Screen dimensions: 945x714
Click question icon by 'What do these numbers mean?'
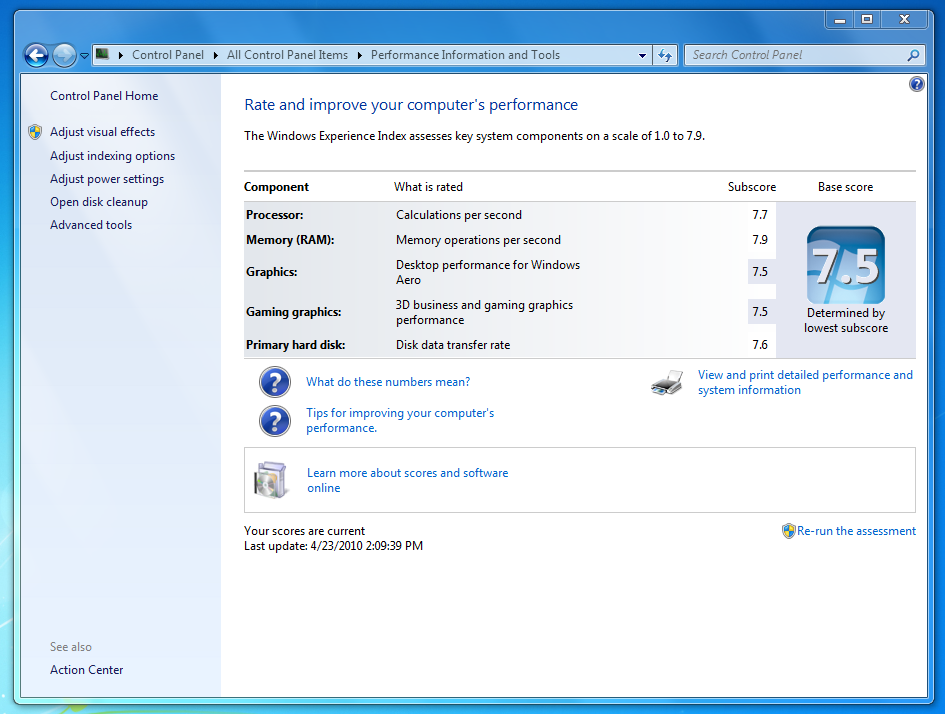coord(275,382)
